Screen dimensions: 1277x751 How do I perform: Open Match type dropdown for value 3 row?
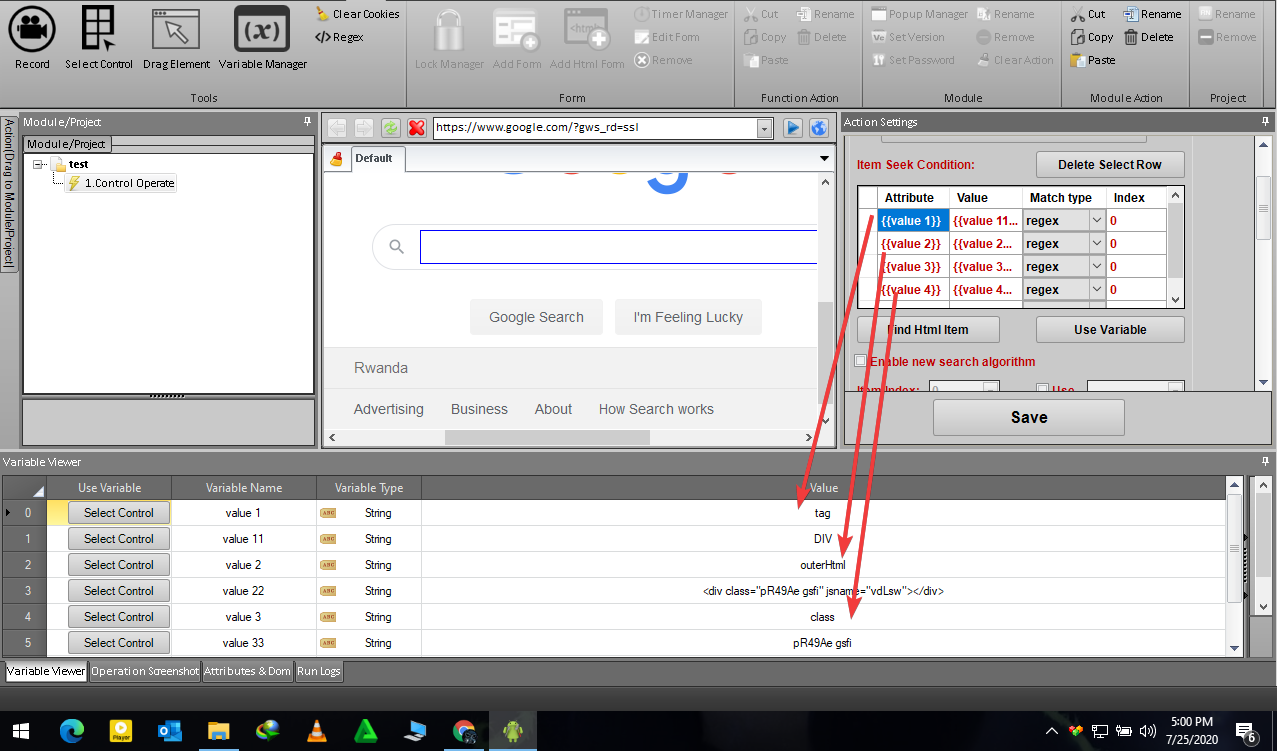(1096, 267)
